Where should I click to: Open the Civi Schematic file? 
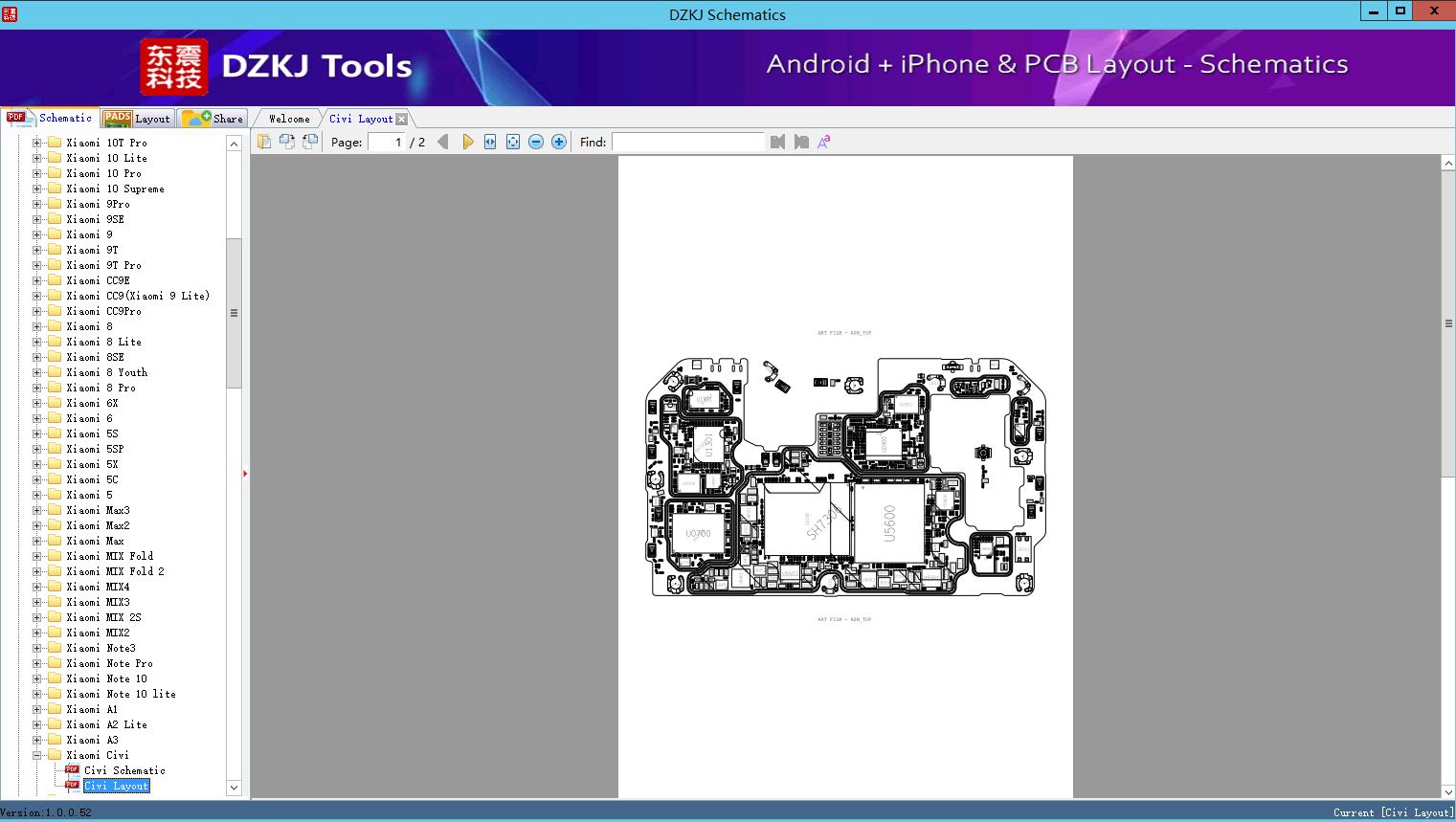coord(124,770)
